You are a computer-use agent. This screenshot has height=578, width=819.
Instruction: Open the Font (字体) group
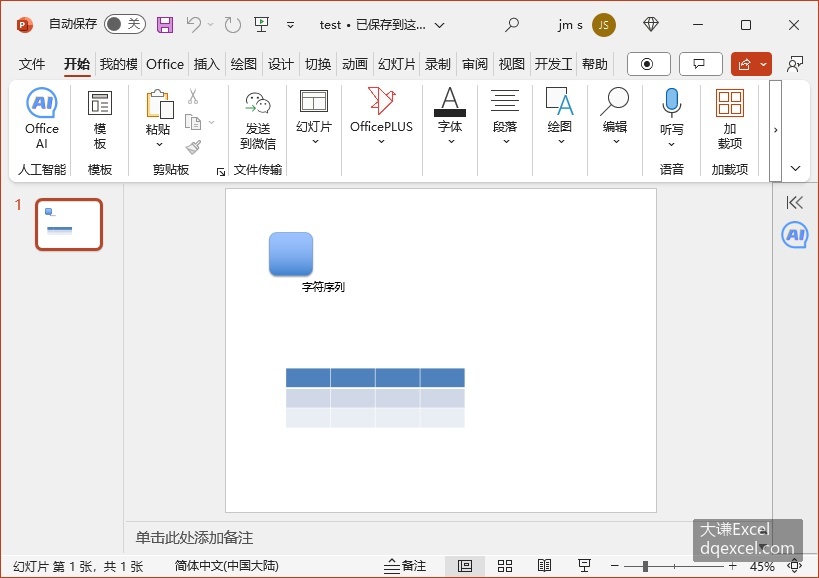(450, 116)
